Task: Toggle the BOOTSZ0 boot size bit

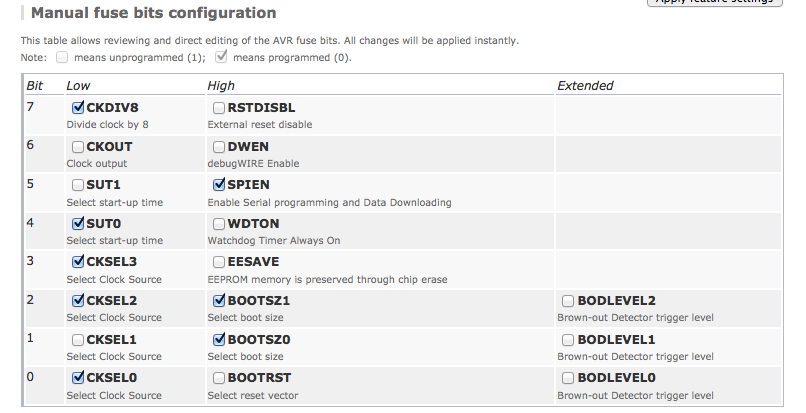Action: pos(219,340)
